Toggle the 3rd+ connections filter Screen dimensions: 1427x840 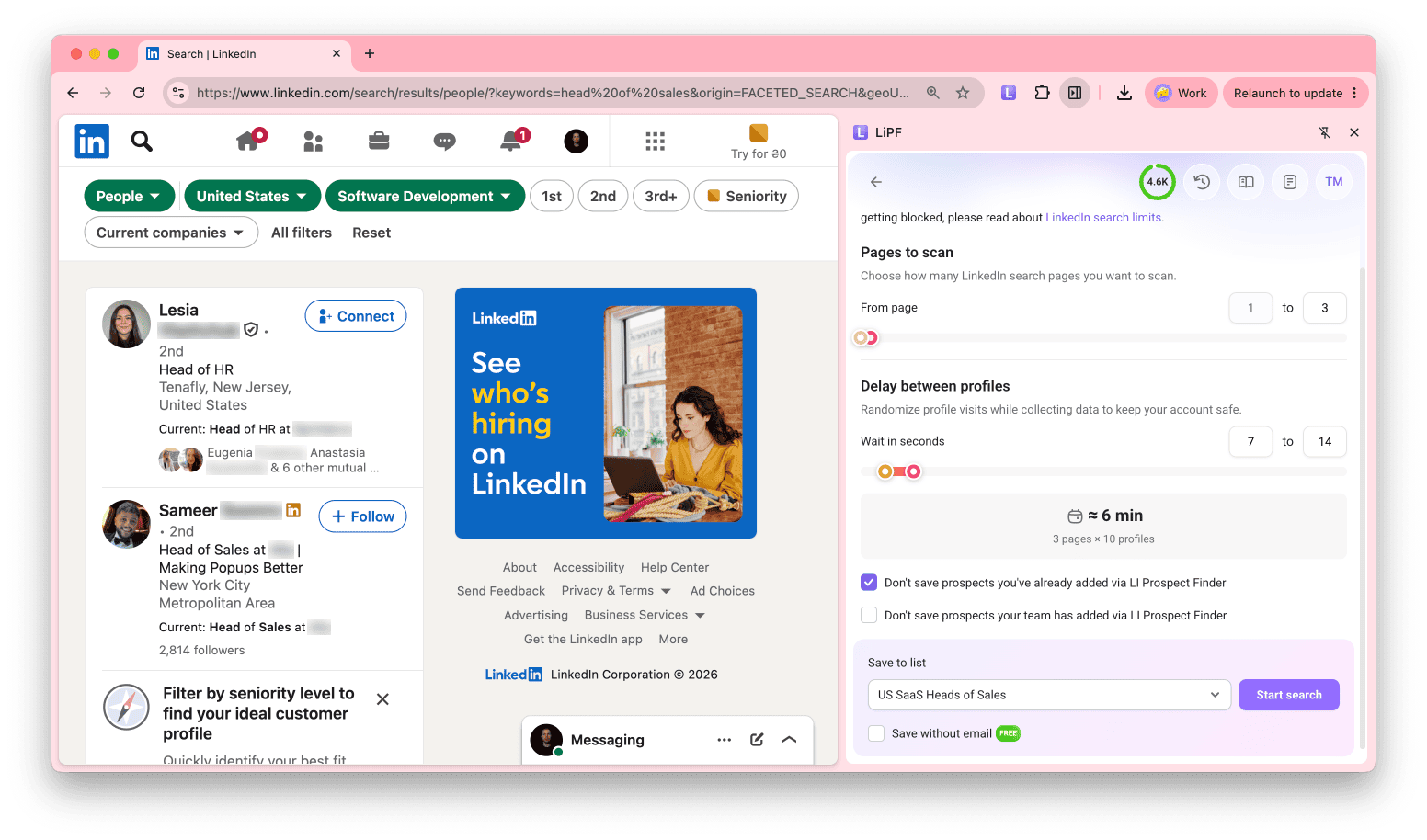pyautogui.click(x=661, y=196)
